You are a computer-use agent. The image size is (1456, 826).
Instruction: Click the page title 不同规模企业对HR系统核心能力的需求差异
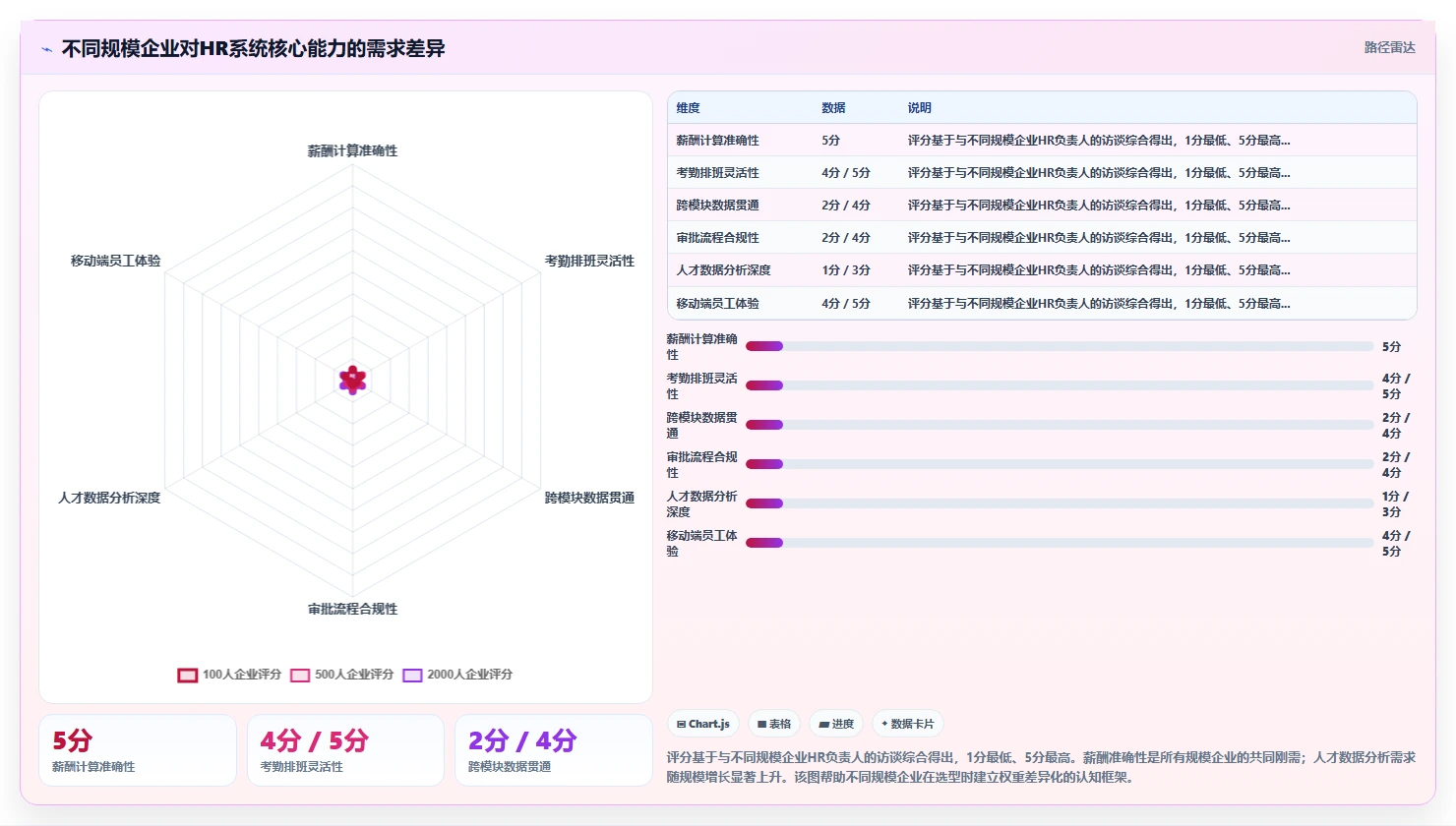(254, 48)
